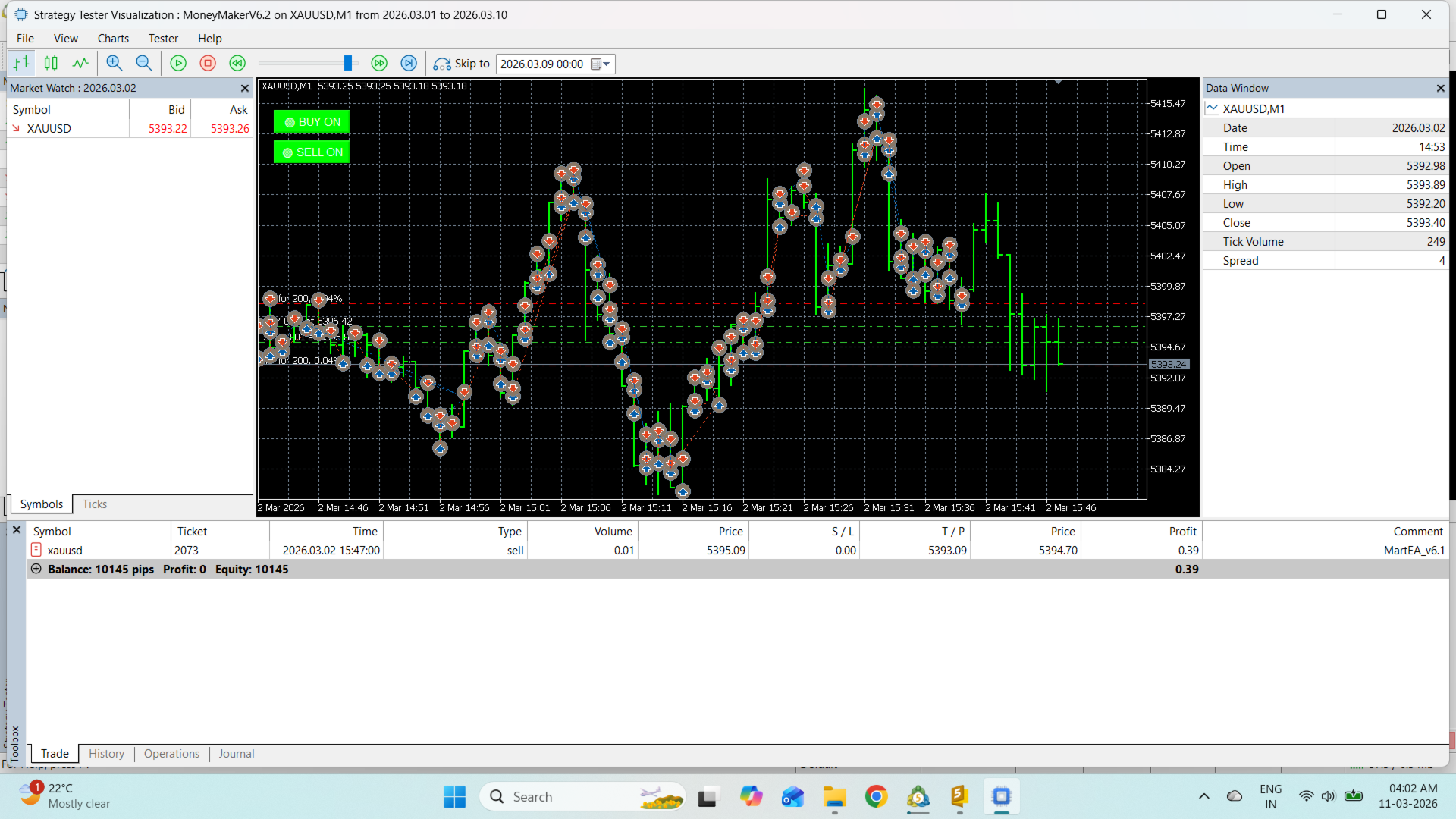Screen dimensions: 1456x819
Task: Open the Ticks tab in Market Watch
Action: tap(94, 504)
